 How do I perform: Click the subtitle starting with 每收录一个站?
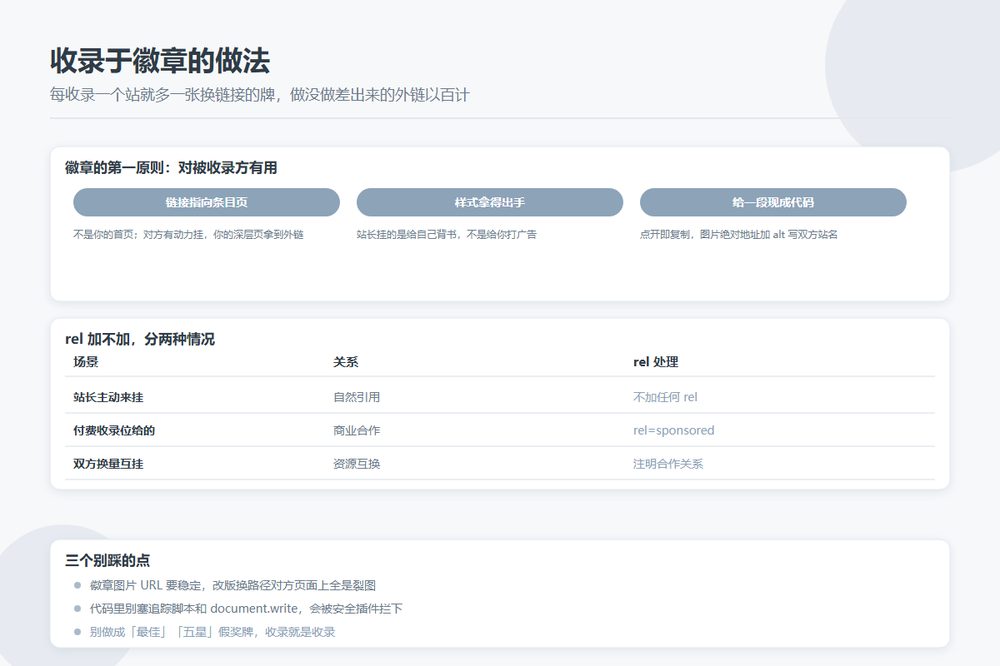tap(260, 95)
